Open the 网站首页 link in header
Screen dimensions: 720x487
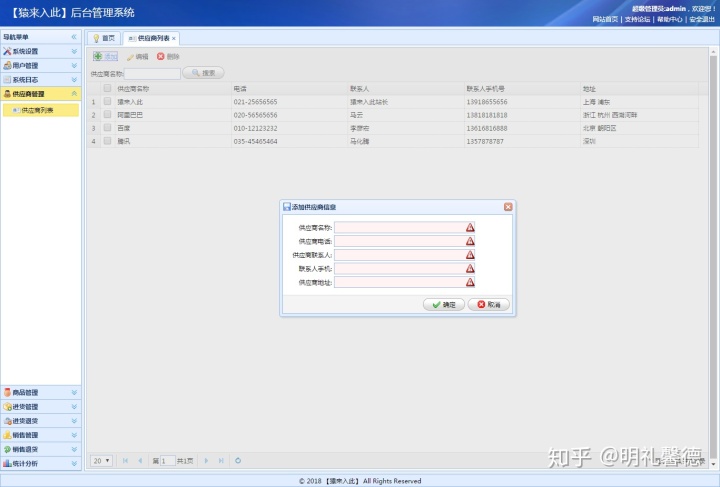[605, 19]
